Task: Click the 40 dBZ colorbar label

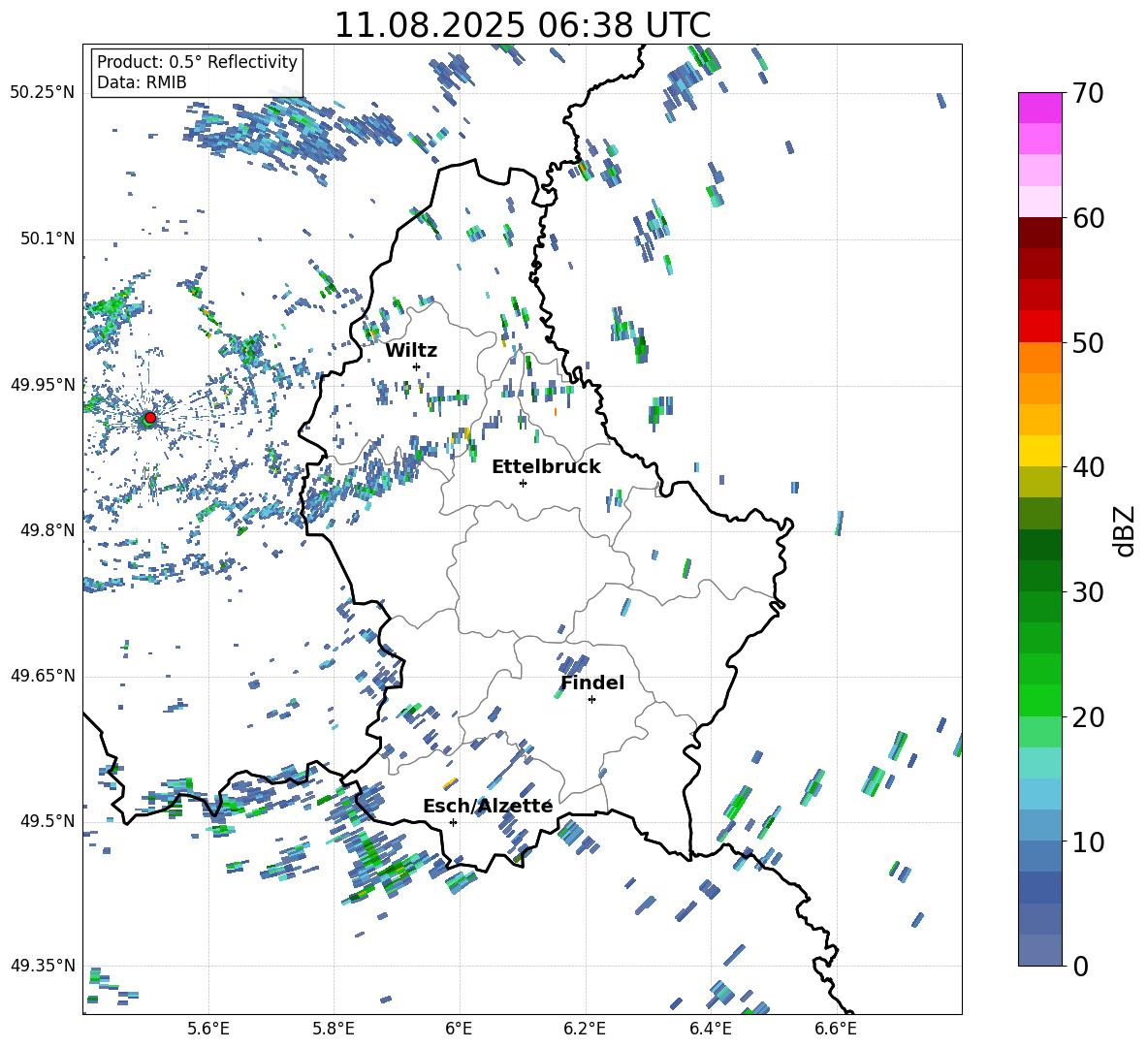Action: click(1088, 467)
